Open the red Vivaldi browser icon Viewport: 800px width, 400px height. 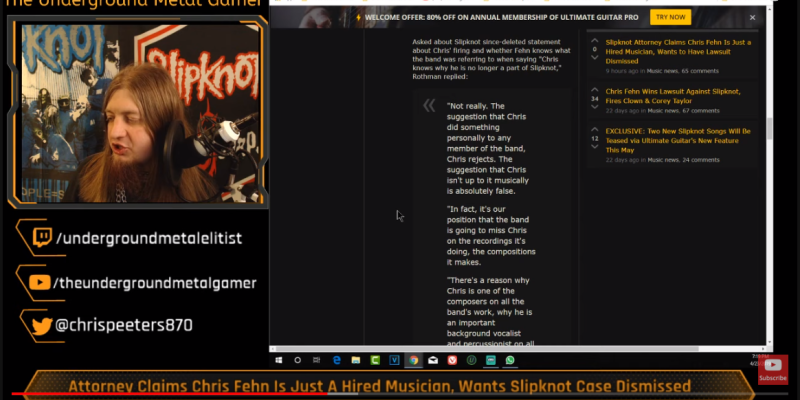[452, 360]
